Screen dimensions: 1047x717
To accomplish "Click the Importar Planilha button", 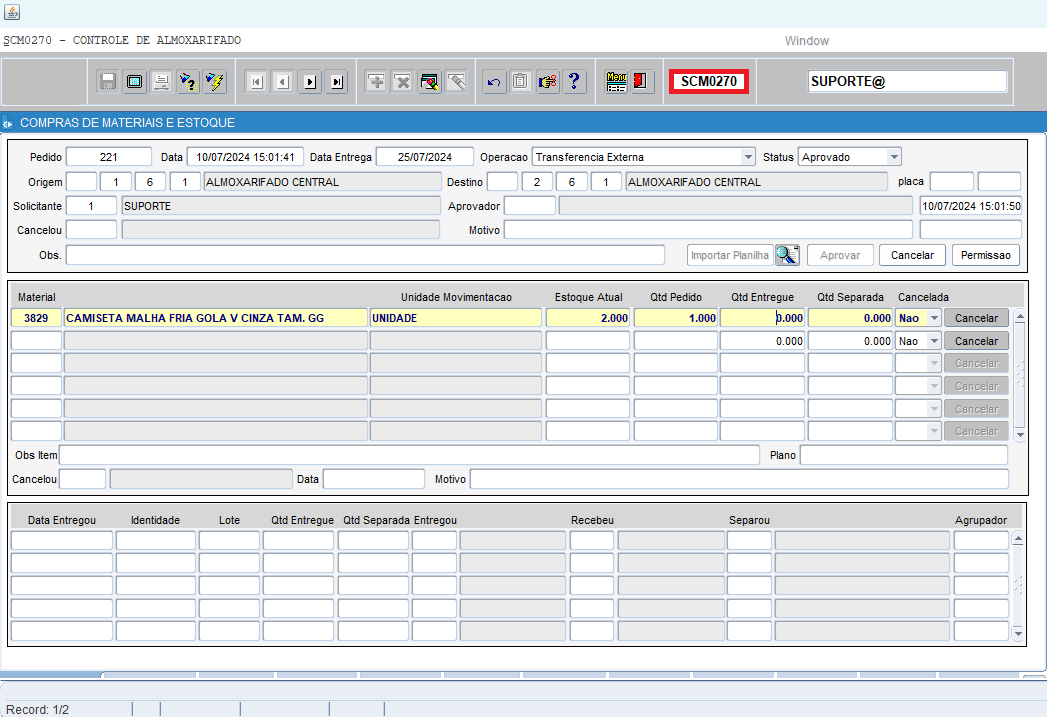I will click(x=730, y=255).
